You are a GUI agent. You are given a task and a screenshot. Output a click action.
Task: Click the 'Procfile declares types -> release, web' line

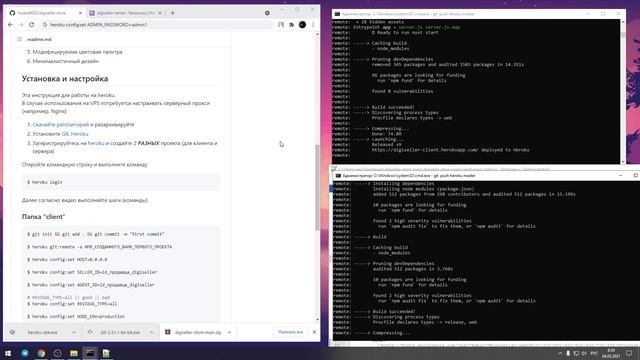pyautogui.click(x=425, y=322)
